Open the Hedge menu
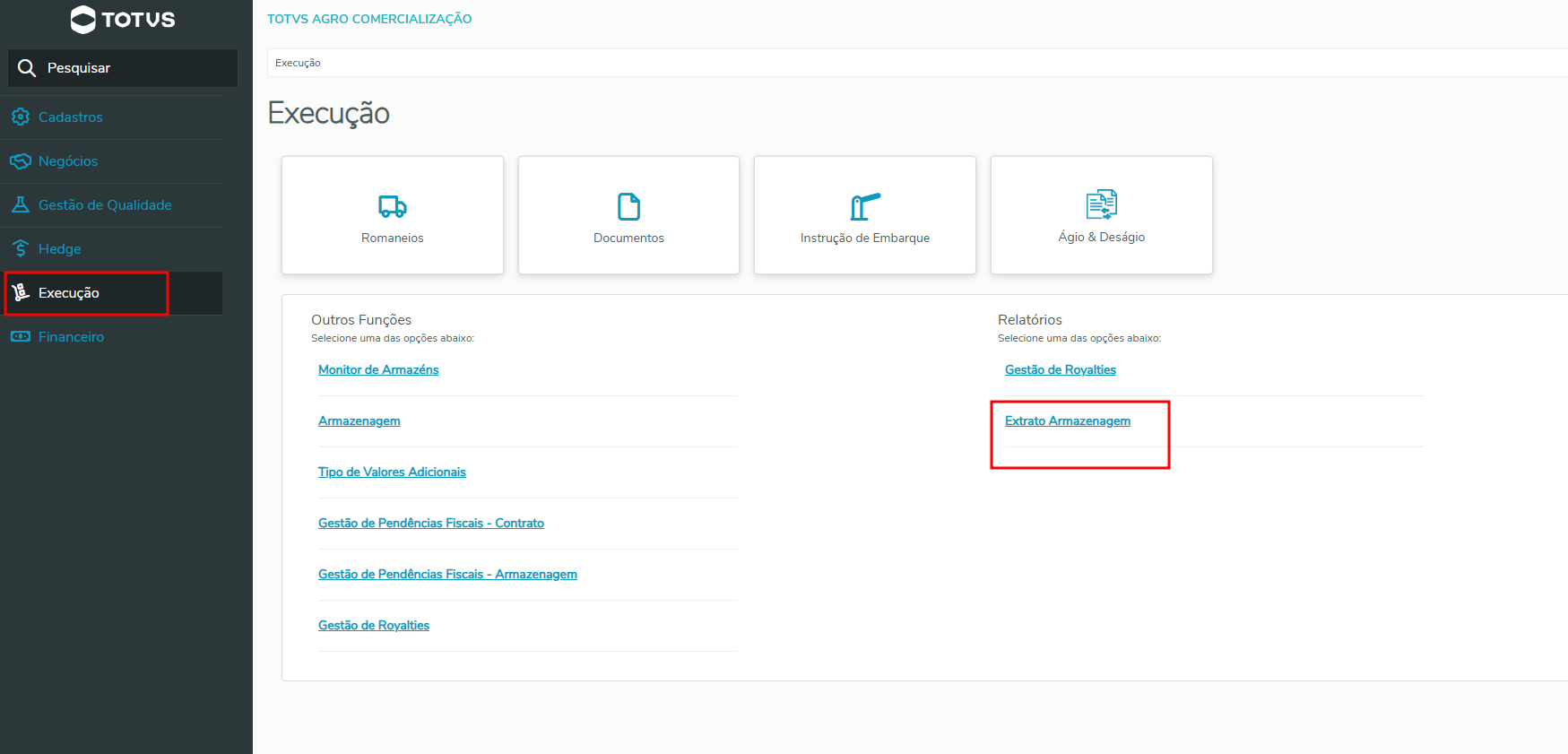The image size is (1568, 754). coord(111,249)
